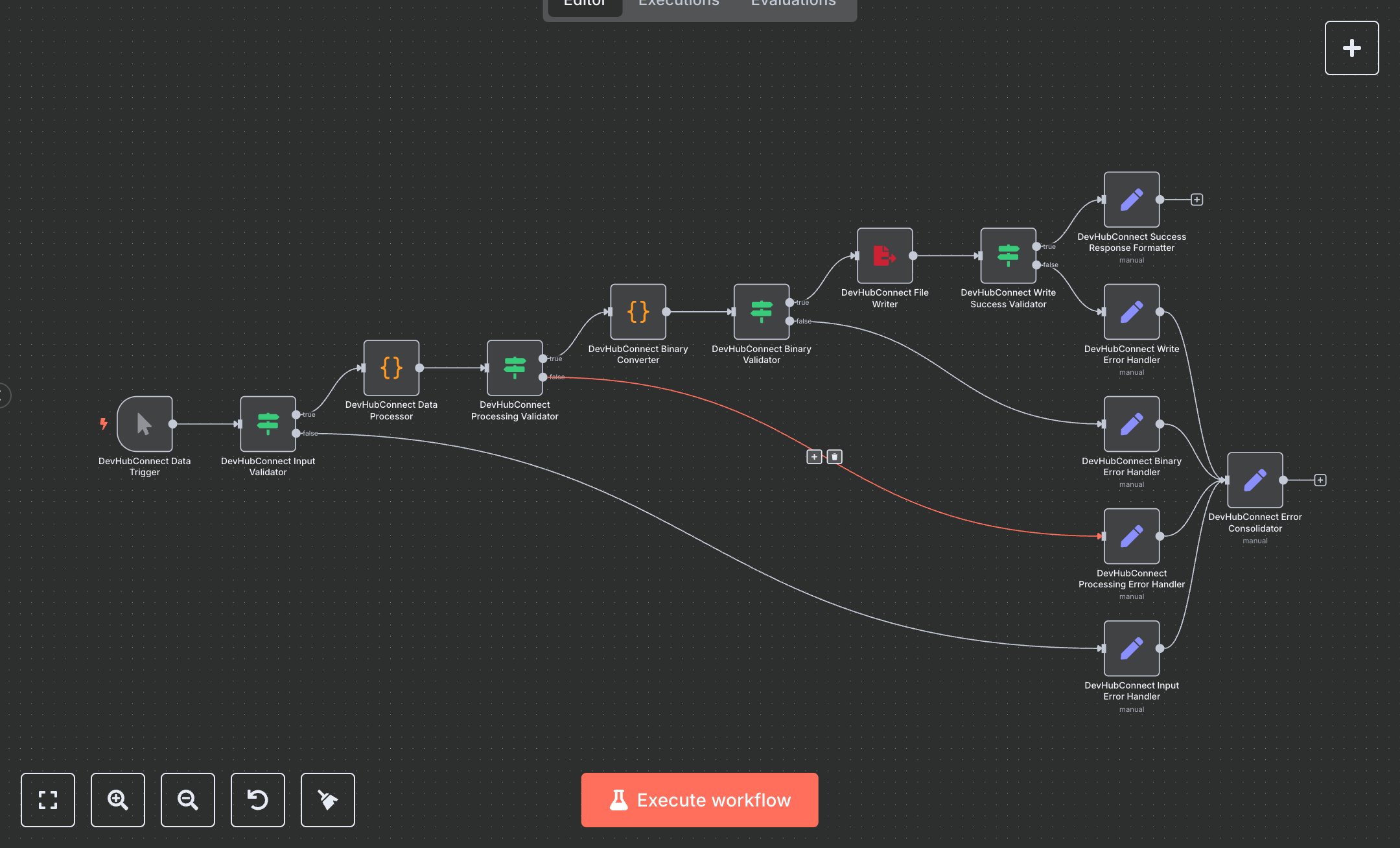Screen dimensions: 1400x848
Task: Open the DevHubConnect Error Consolidator node
Action: click(1254, 480)
